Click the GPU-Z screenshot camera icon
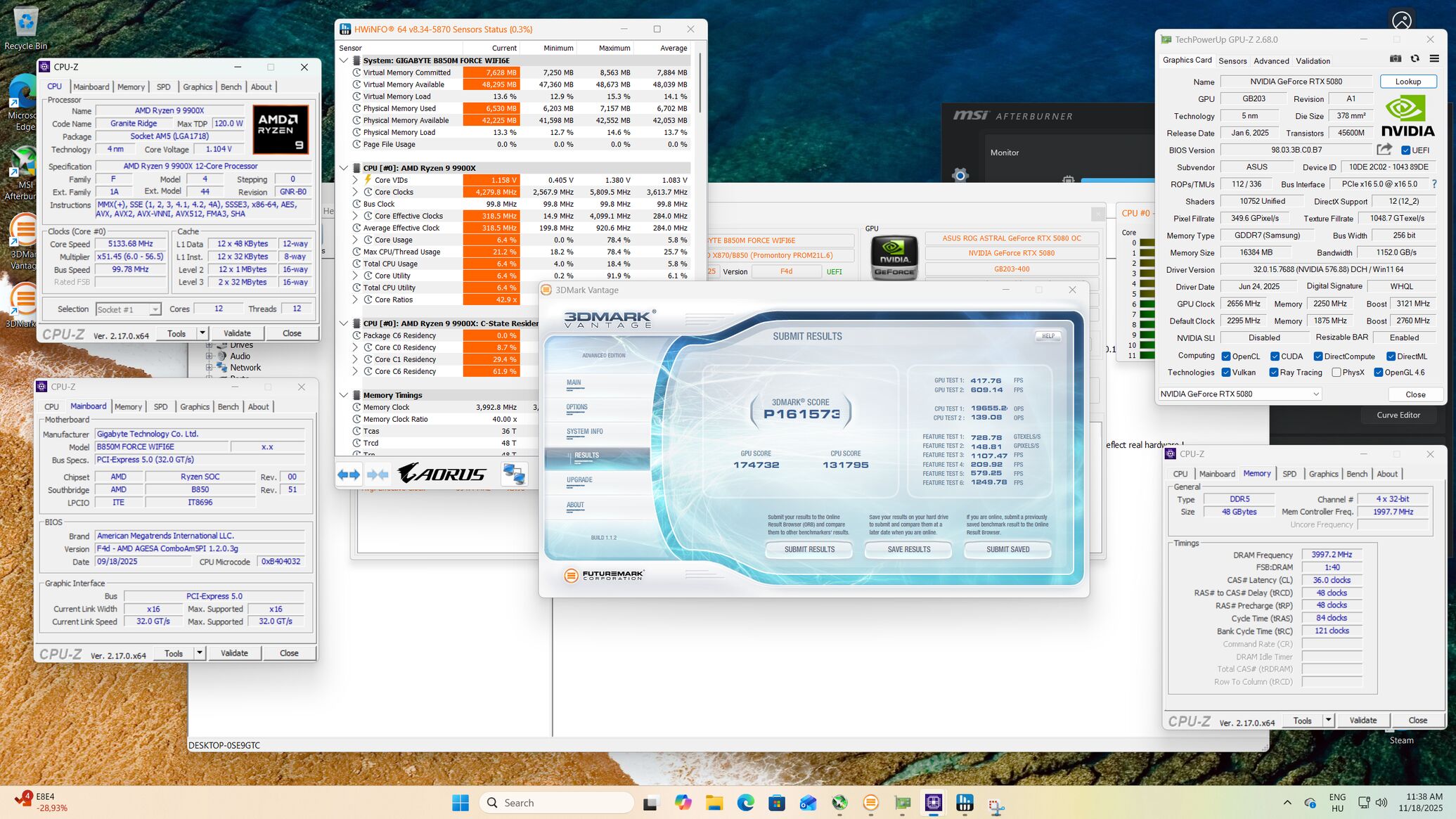Viewport: 1456px width, 819px height. point(1396,59)
